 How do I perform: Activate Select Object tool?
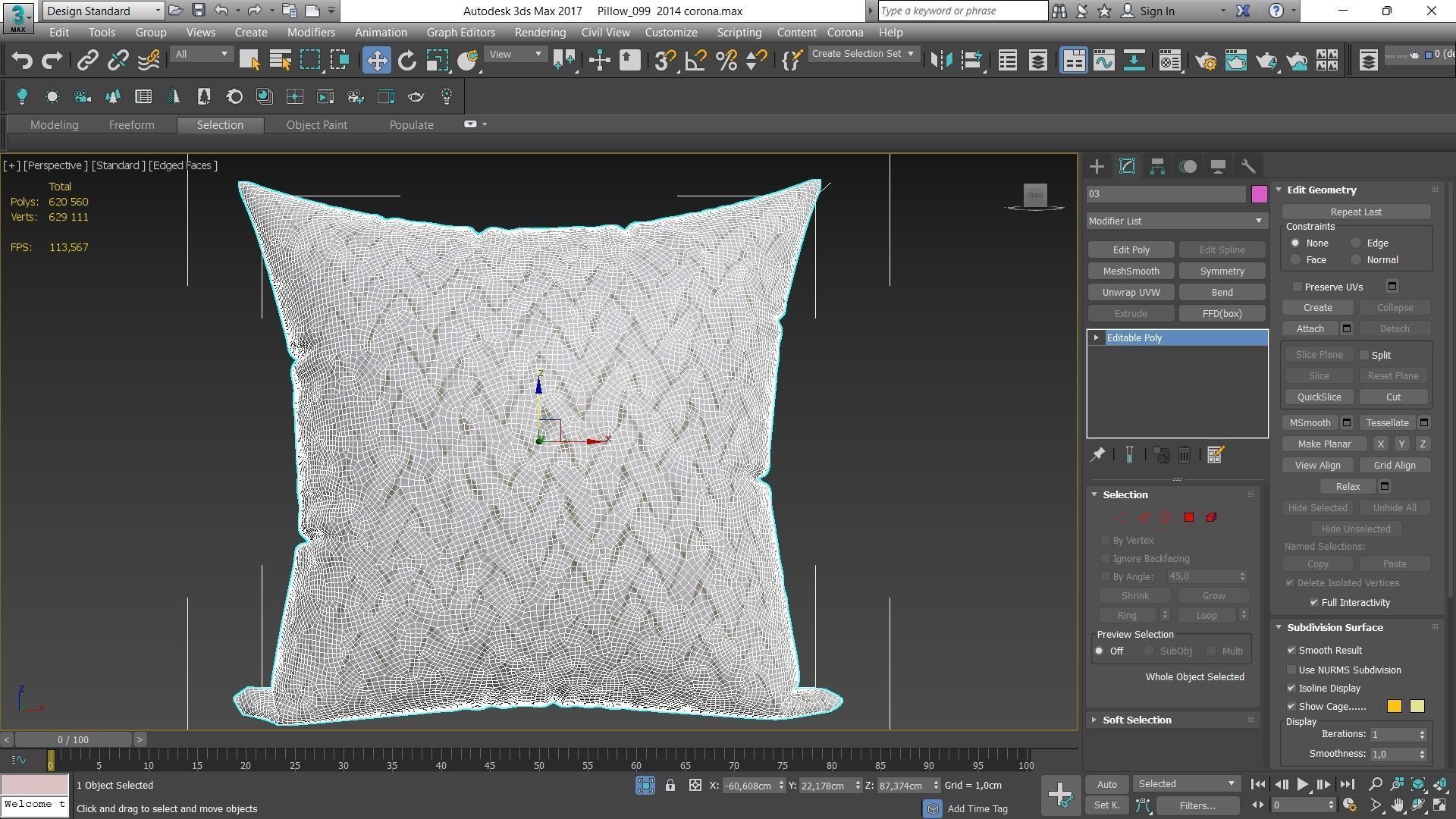pos(249,61)
